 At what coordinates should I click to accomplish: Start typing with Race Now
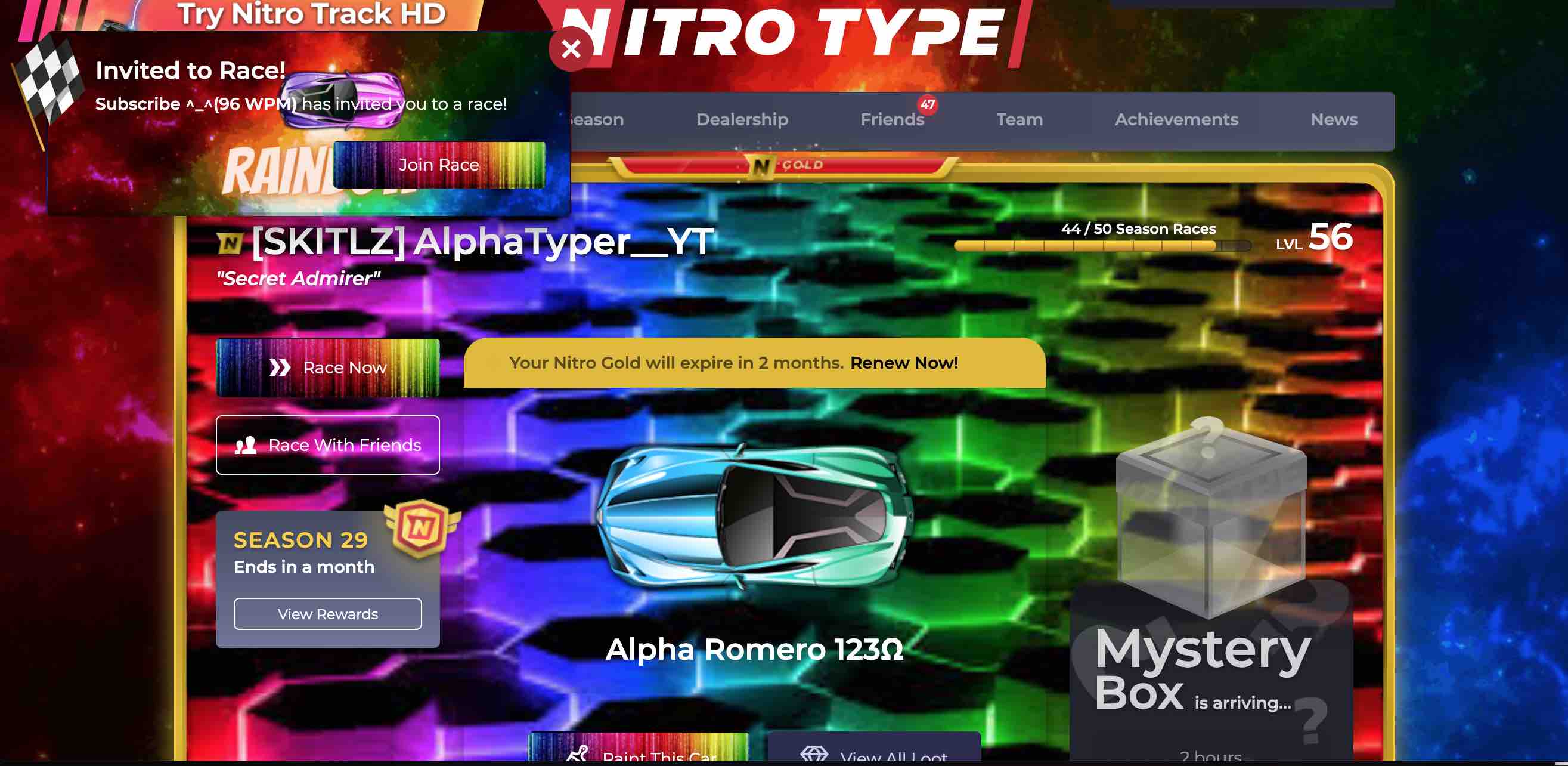click(327, 366)
